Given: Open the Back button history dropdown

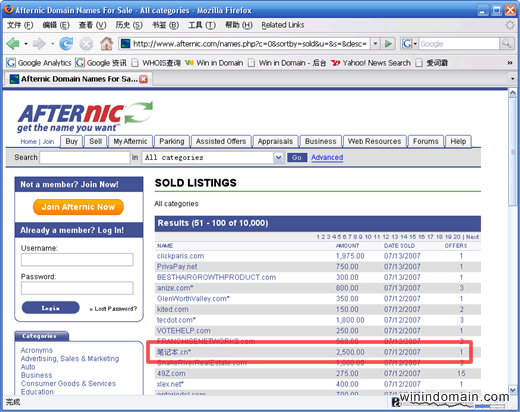Looking at the screenshot, I should [26, 44].
